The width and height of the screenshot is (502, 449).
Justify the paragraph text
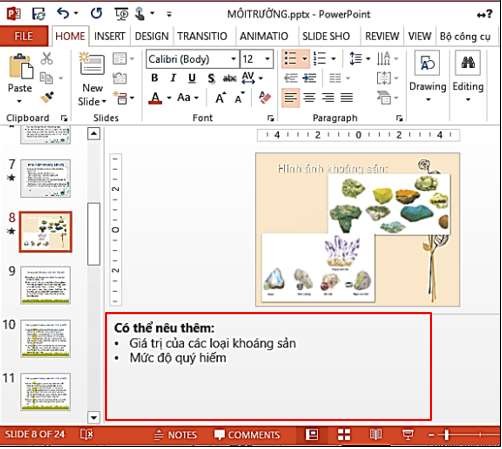tap(347, 98)
